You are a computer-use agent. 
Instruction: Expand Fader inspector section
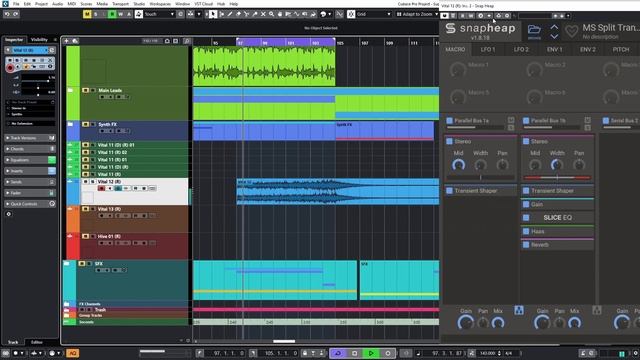point(30,193)
